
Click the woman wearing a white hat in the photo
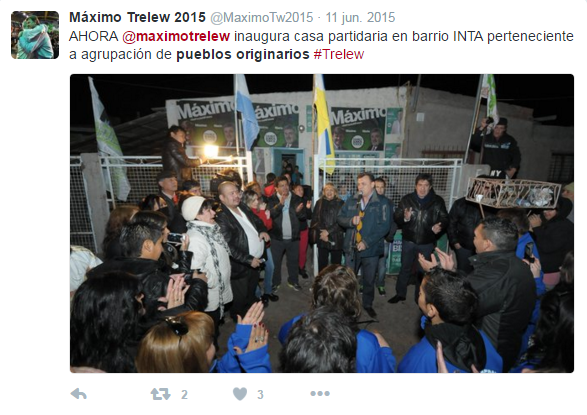coord(209,254)
